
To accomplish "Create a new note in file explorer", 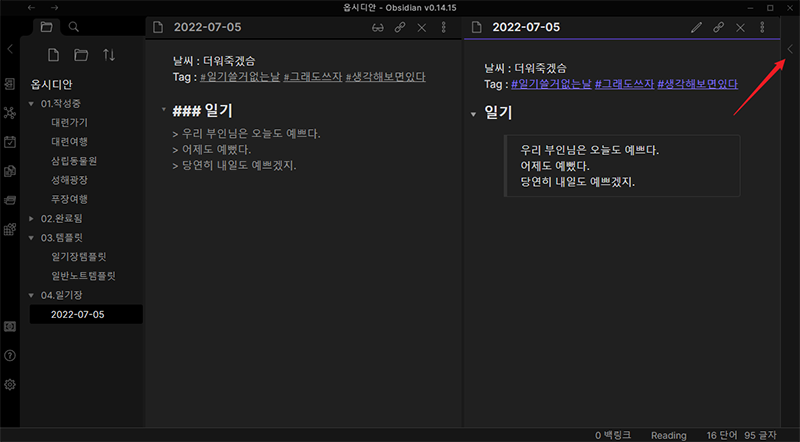I will 54,55.
